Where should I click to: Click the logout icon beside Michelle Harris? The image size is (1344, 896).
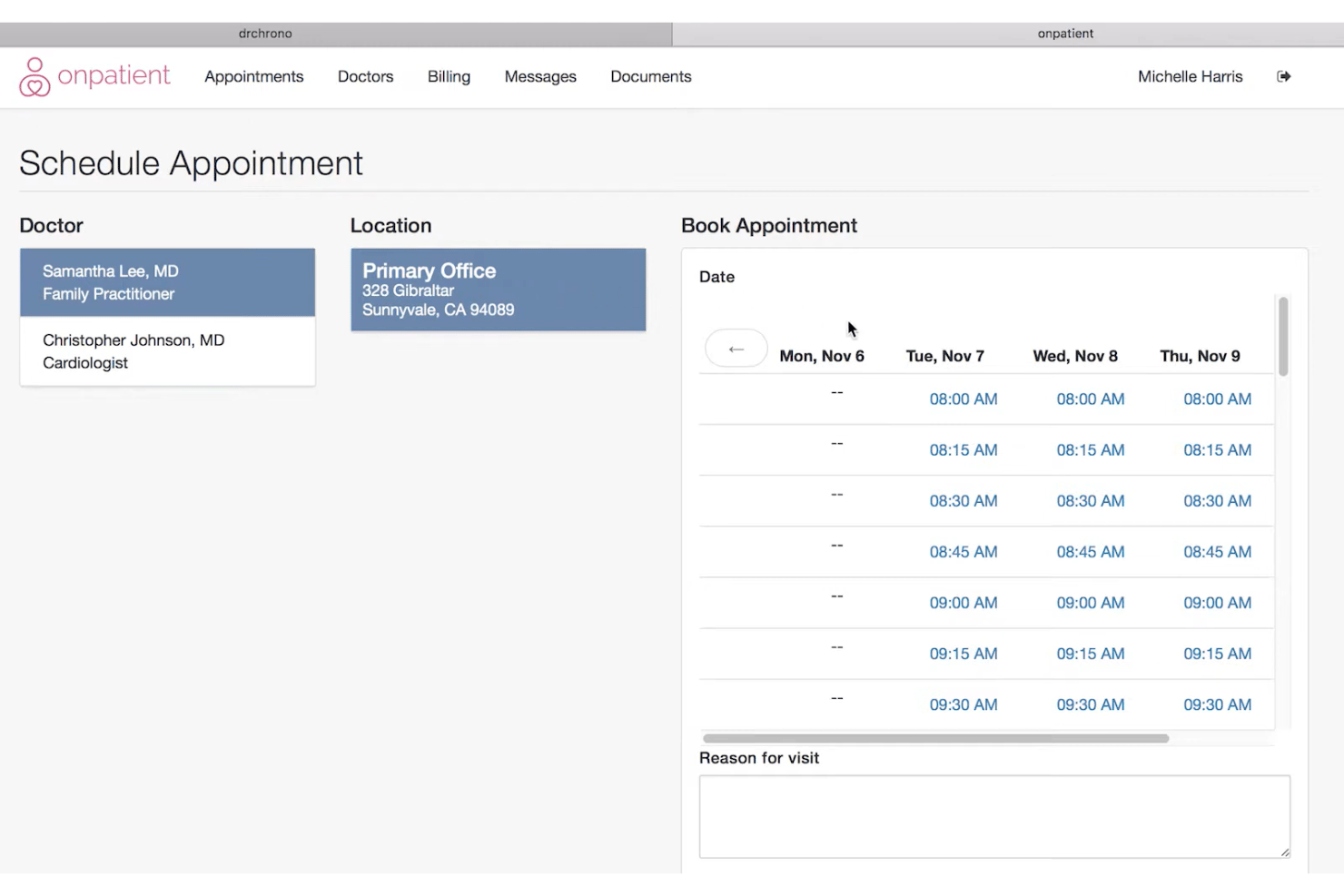tap(1283, 76)
